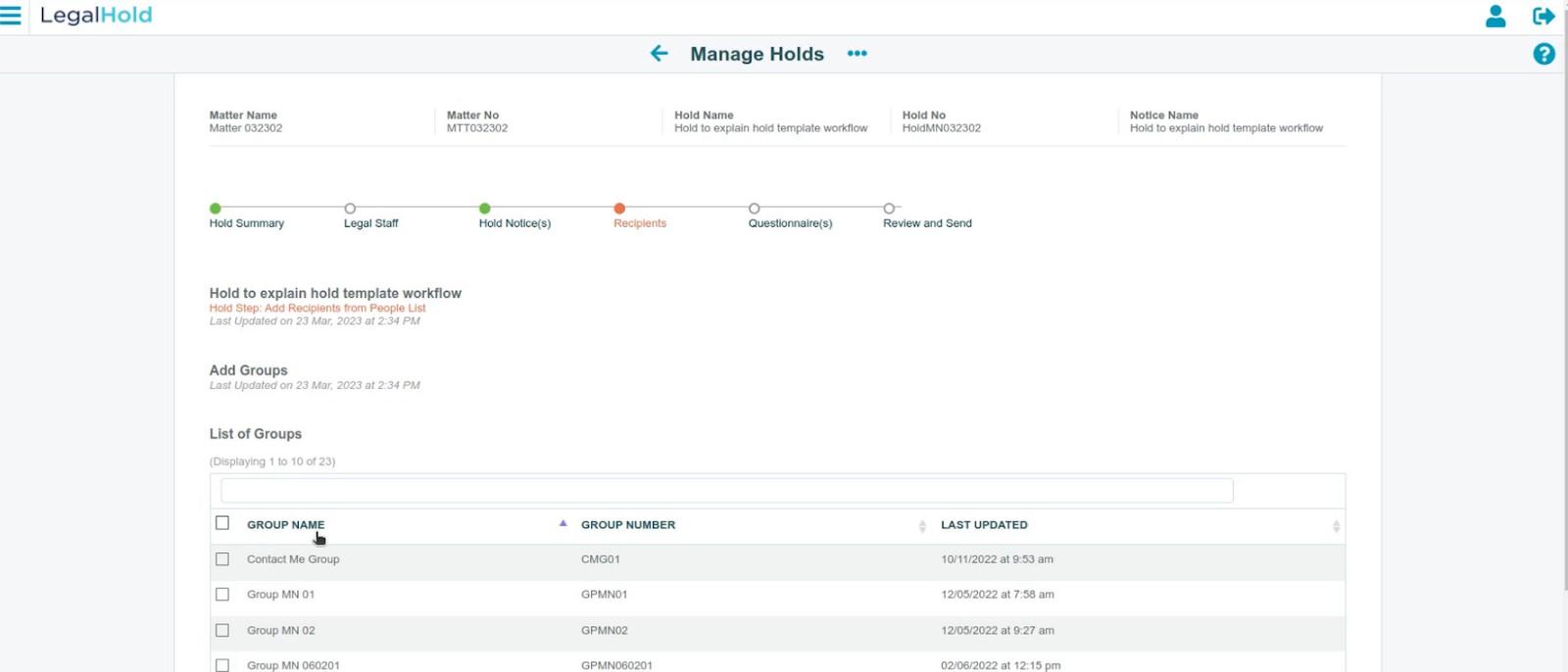Click the 'HoldMN032302' hold number value
Screen dimensions: 1568x672
pyautogui.click(x=942, y=128)
